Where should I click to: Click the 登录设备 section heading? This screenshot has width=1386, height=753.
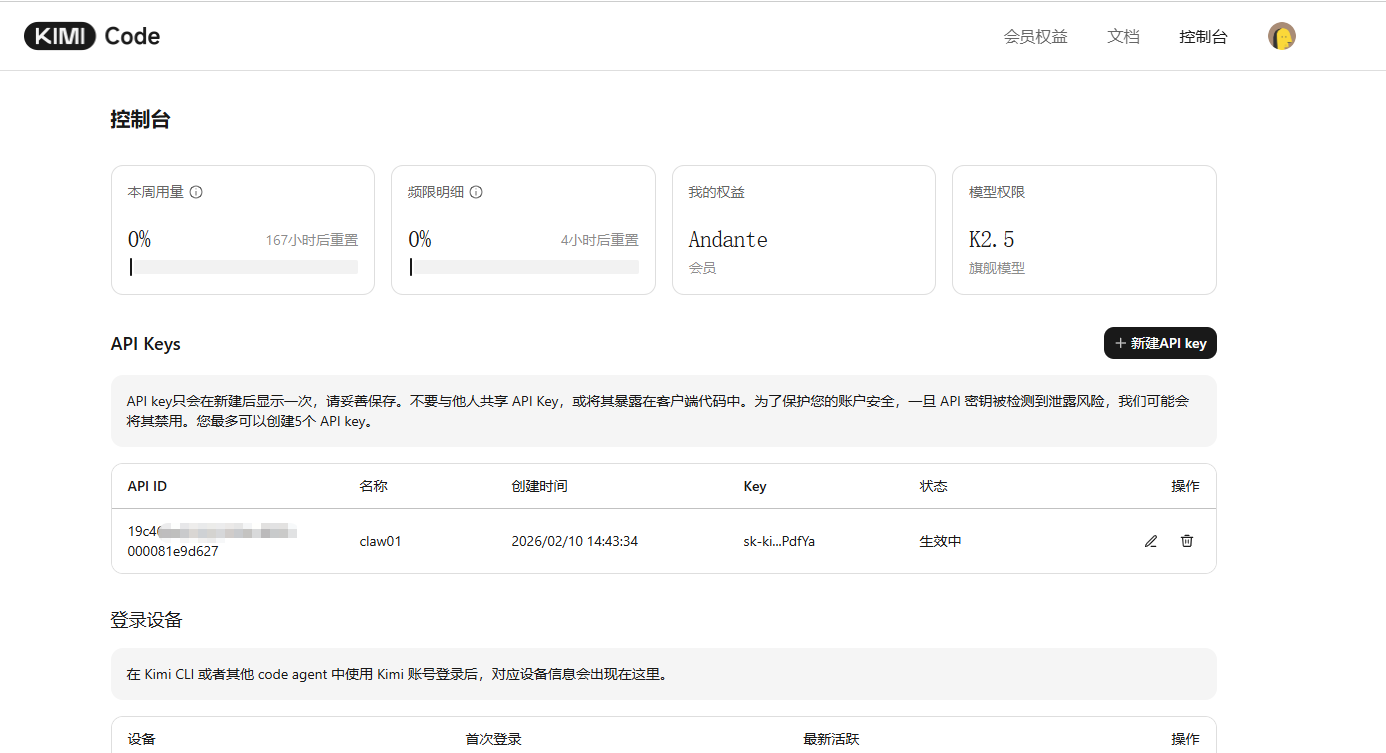click(146, 620)
